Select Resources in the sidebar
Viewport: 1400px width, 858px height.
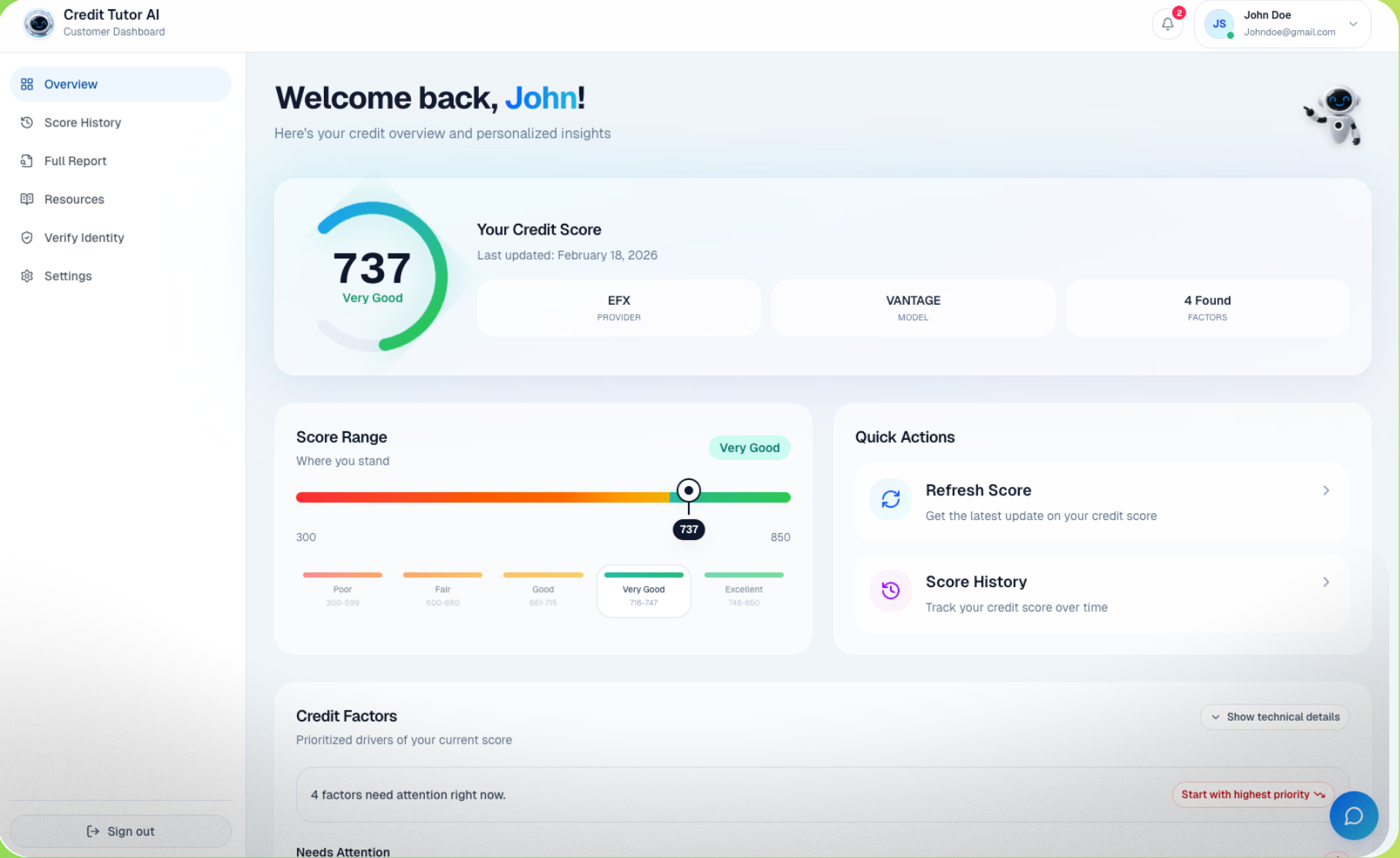click(74, 199)
